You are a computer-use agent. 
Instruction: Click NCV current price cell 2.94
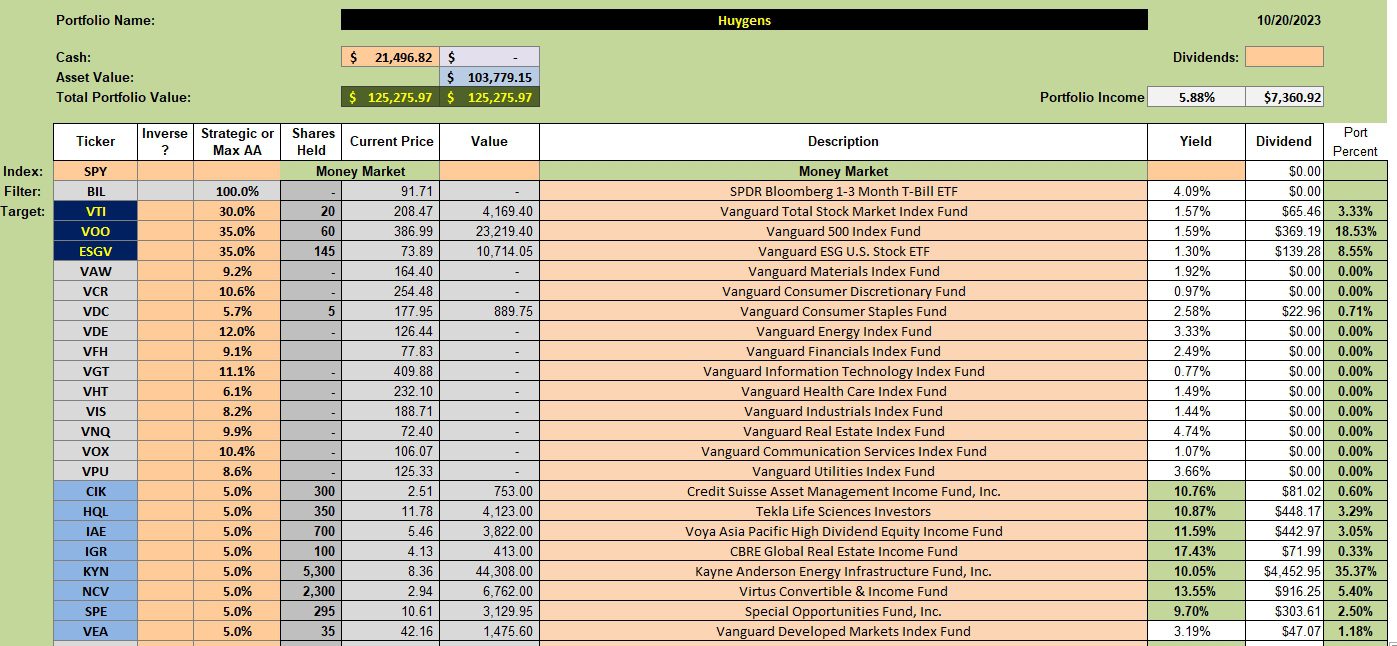coord(390,591)
